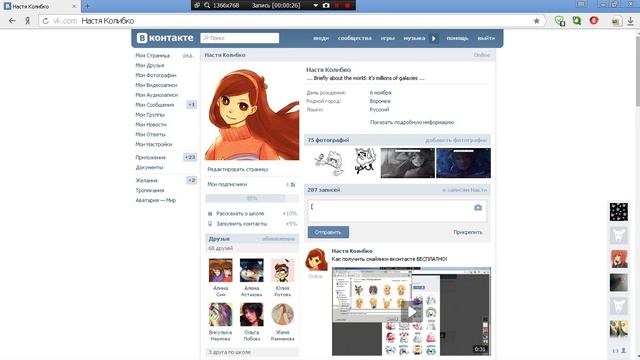Open the first sketch photo thumbnail

point(329,163)
